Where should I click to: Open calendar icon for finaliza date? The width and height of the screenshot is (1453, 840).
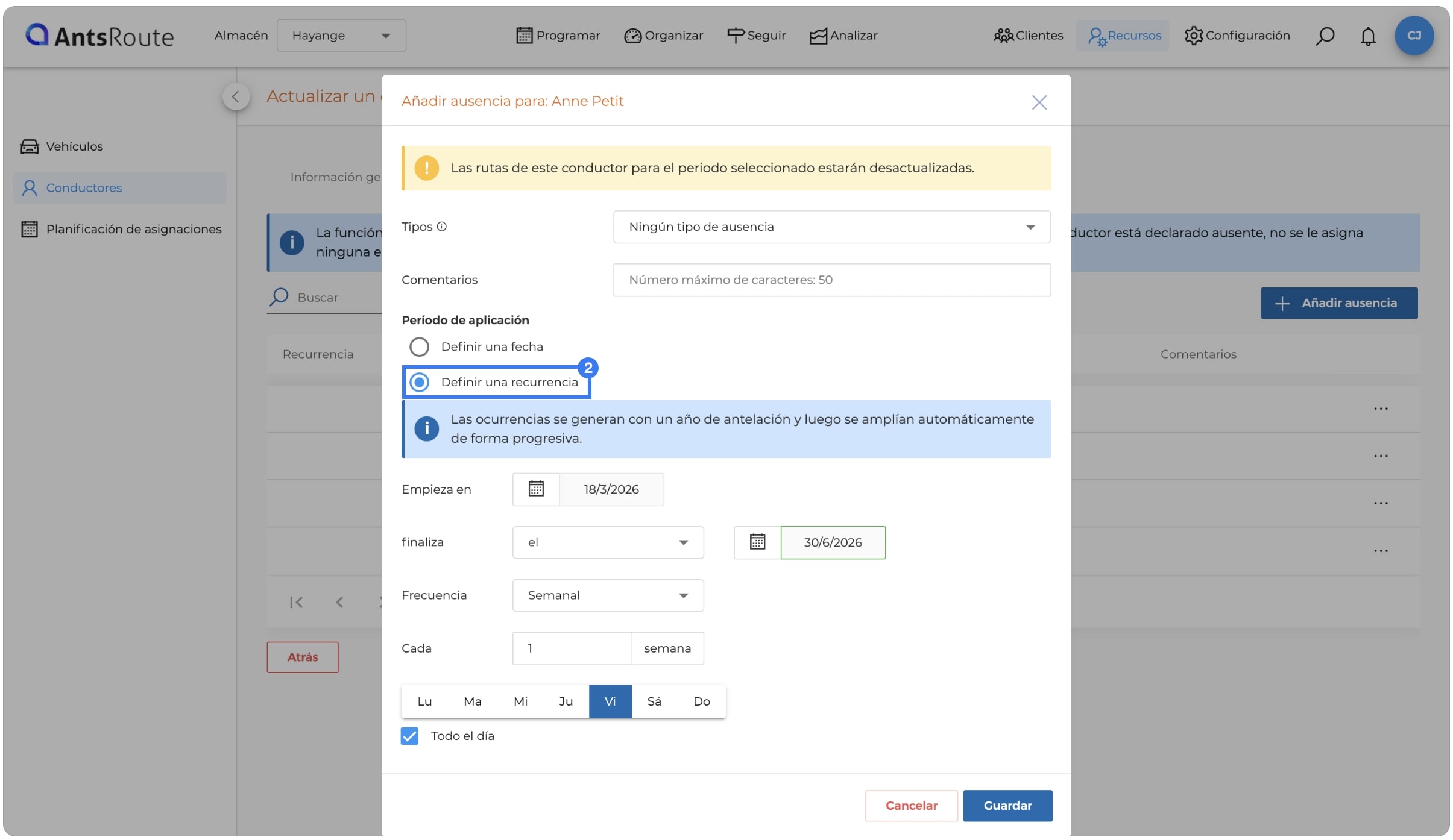757,542
